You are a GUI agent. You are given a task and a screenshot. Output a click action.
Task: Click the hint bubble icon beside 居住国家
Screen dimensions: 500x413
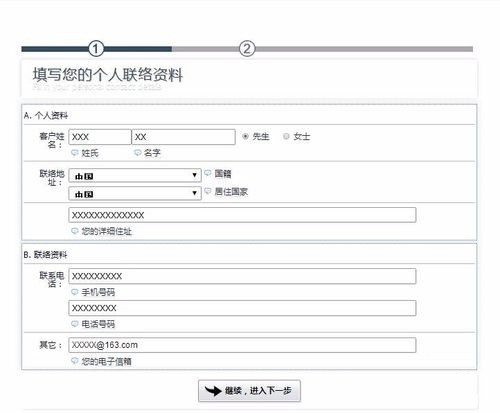[208, 191]
